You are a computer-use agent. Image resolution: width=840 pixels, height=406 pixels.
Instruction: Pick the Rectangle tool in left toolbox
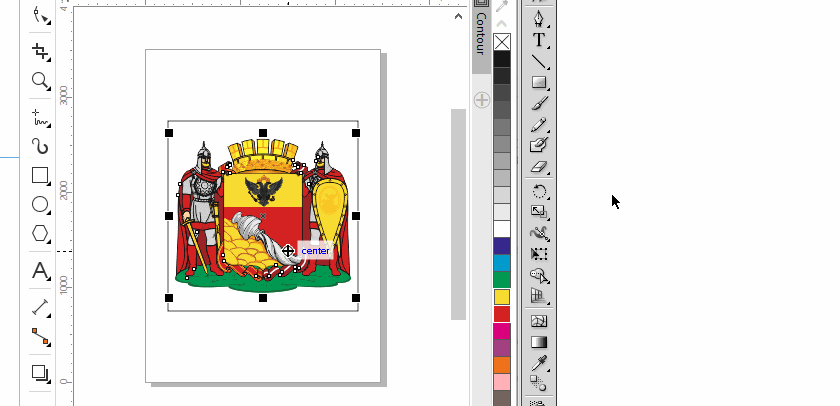pos(40,176)
